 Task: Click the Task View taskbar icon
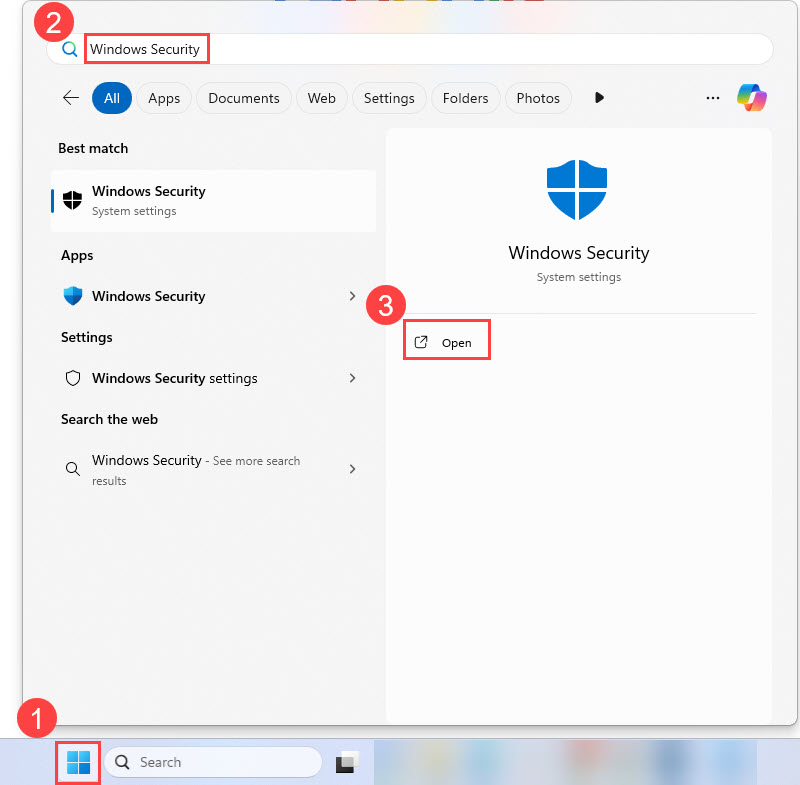coord(347,763)
